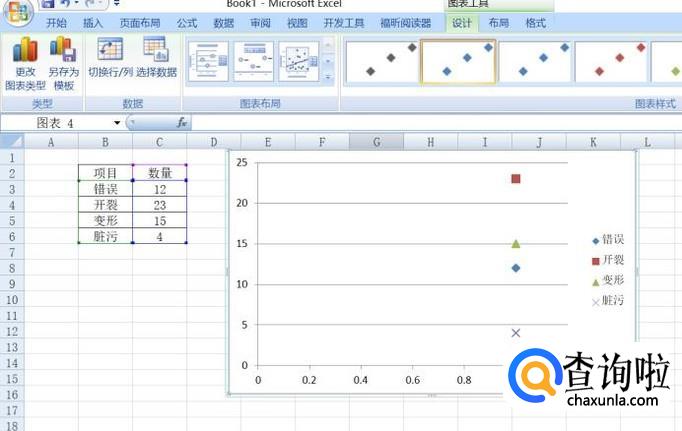Choose the second chart layout thumbnail

click(x=254, y=61)
